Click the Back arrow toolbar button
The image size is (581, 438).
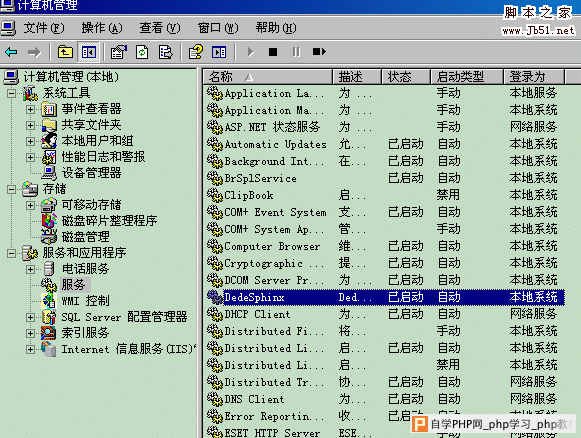[x=11, y=52]
